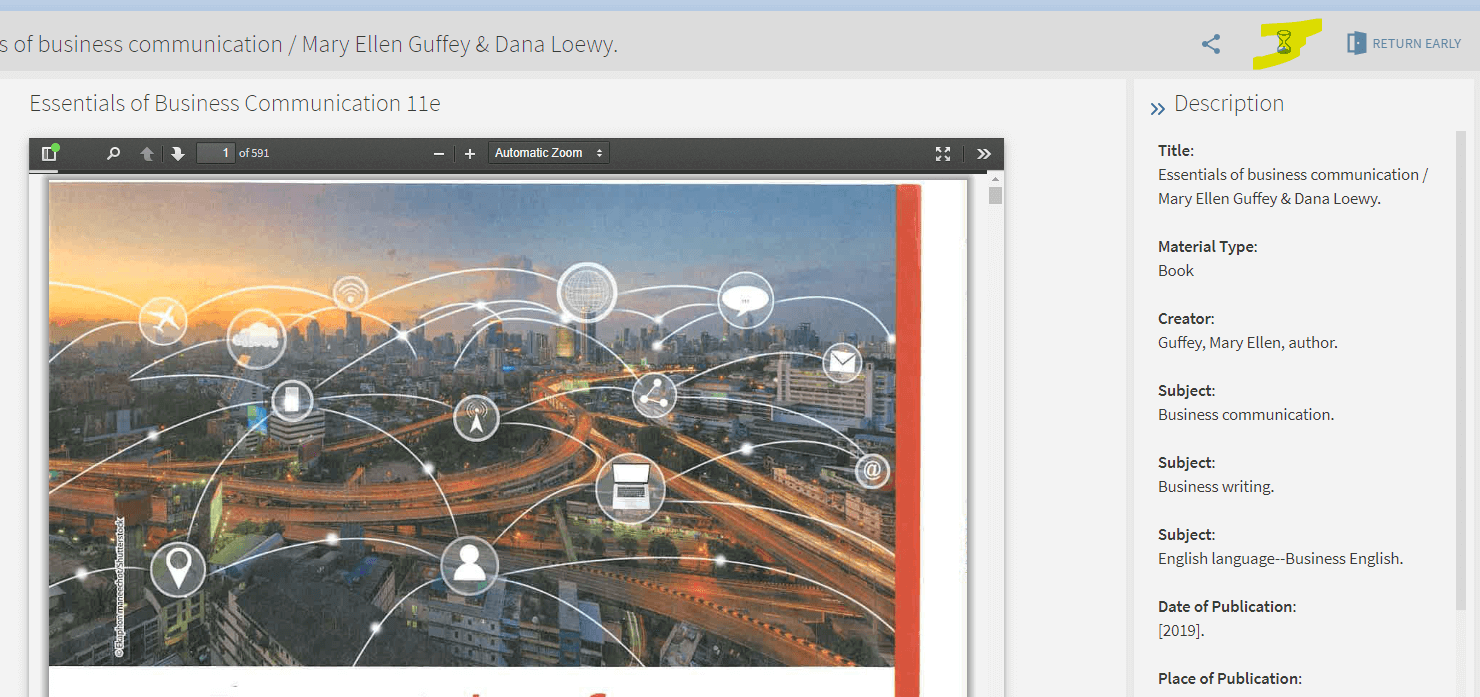1480x697 pixels.
Task: Zoom out using the minus button
Action: pos(438,153)
